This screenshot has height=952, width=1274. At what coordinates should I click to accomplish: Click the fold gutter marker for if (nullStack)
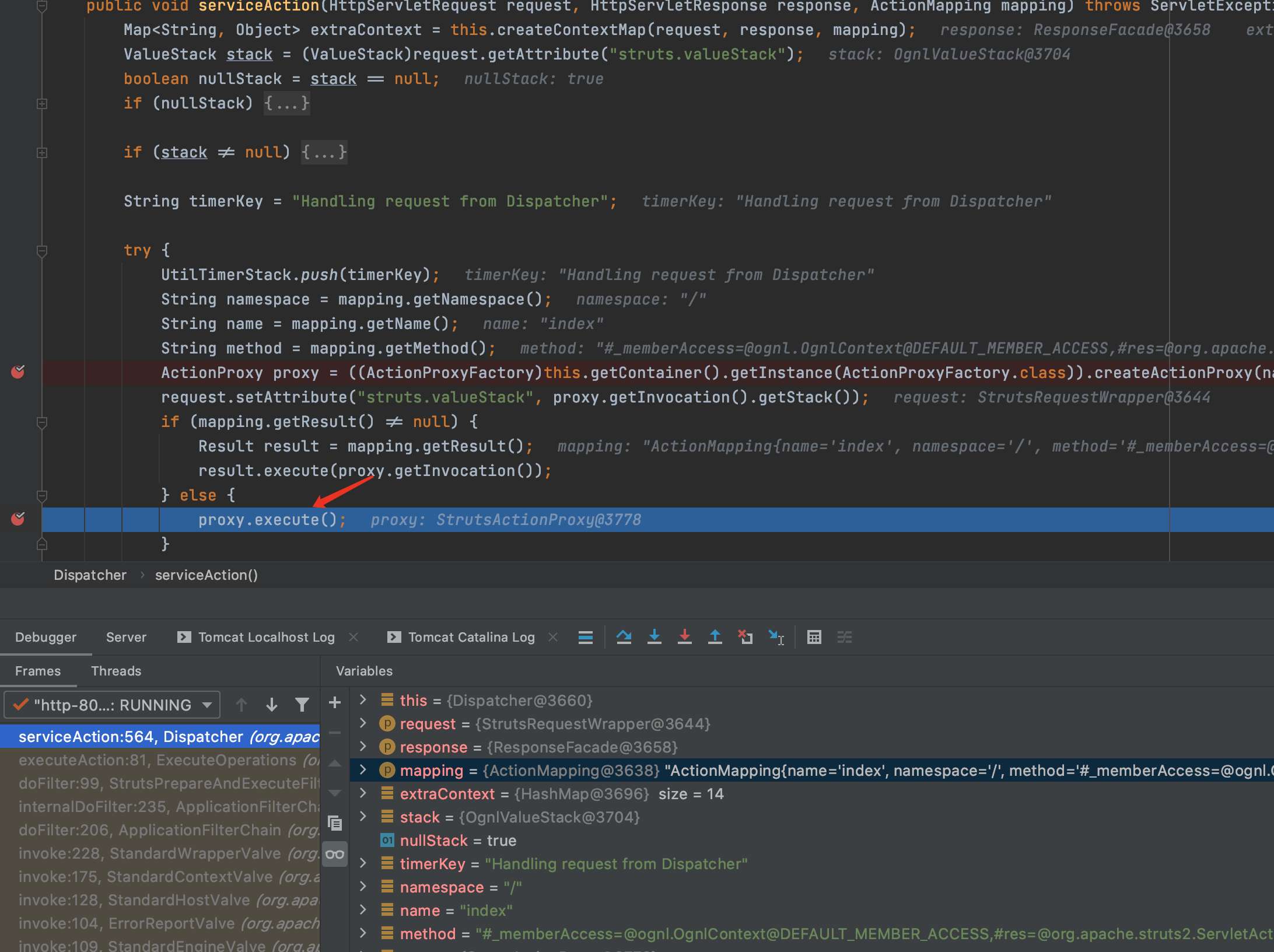point(41,104)
